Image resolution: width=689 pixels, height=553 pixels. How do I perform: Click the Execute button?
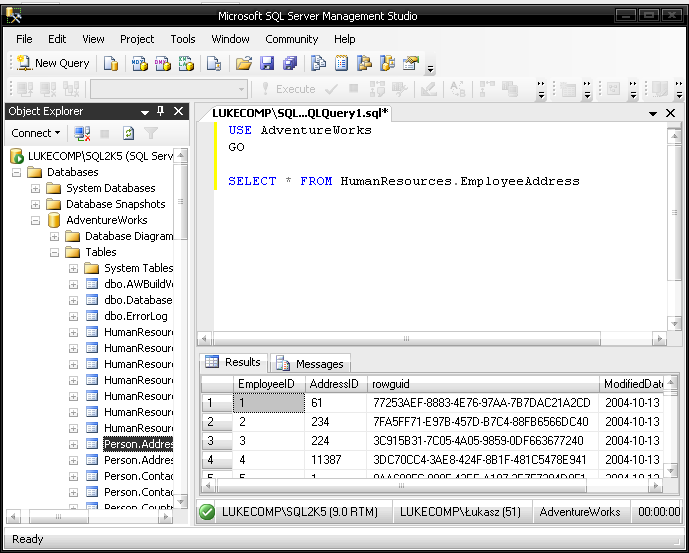click(288, 89)
